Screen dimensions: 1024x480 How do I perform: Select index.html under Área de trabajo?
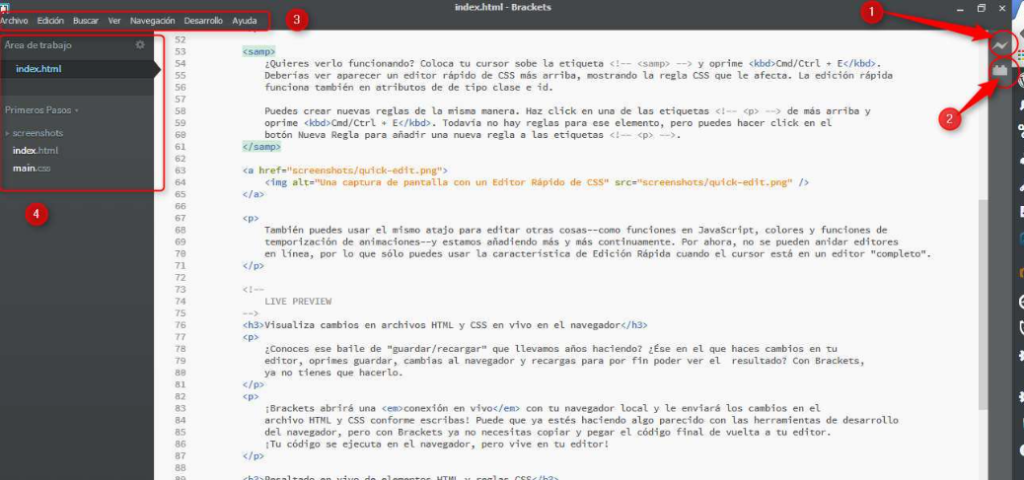point(39,69)
